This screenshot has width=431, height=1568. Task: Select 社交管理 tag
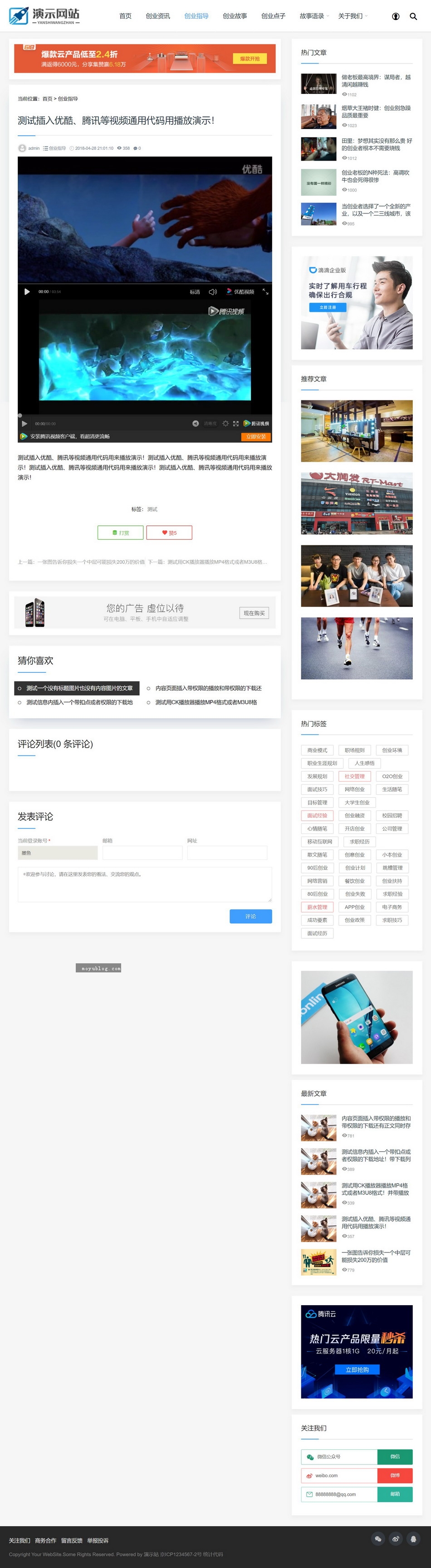point(354,776)
